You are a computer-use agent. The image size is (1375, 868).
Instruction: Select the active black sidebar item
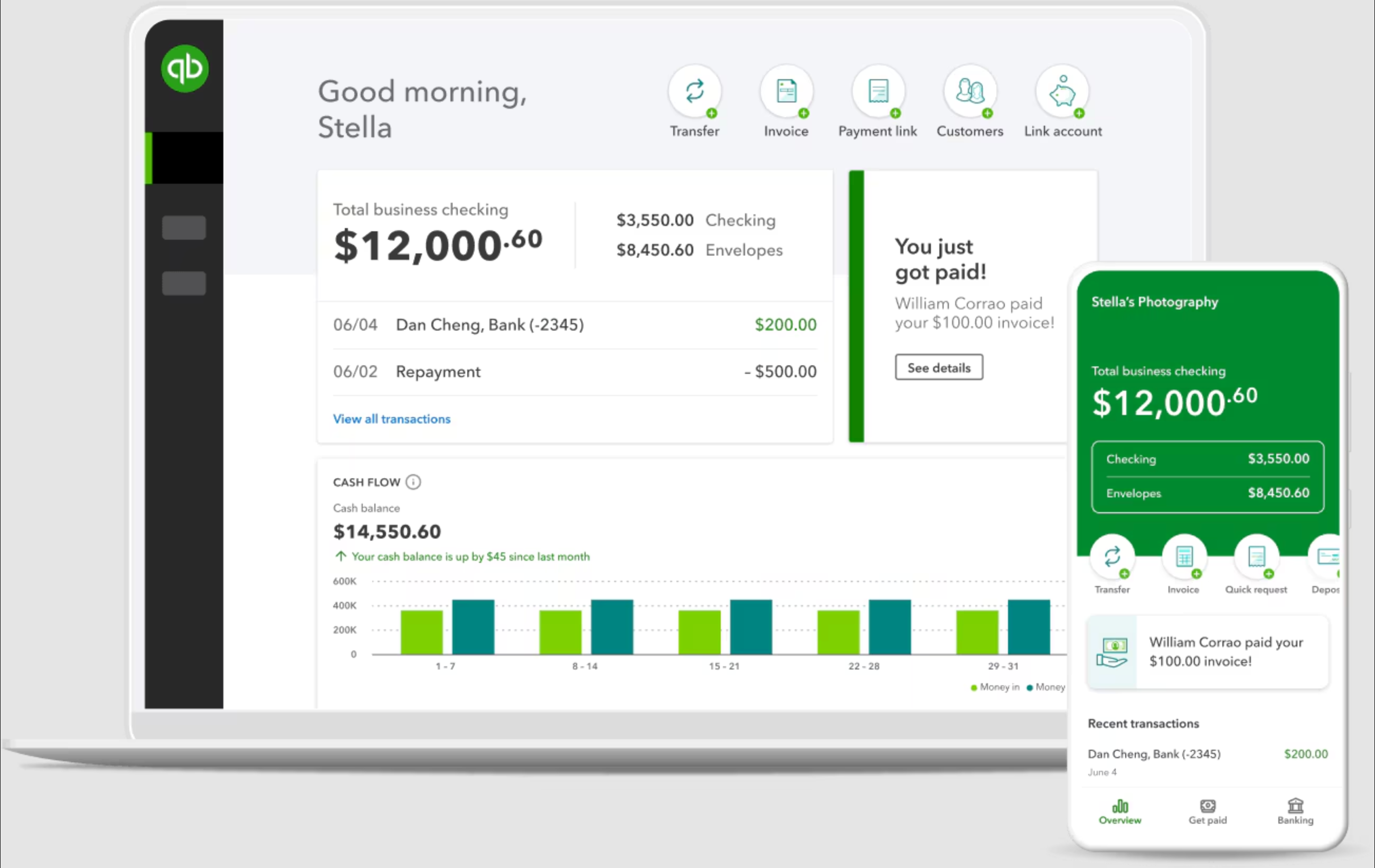tap(184, 158)
